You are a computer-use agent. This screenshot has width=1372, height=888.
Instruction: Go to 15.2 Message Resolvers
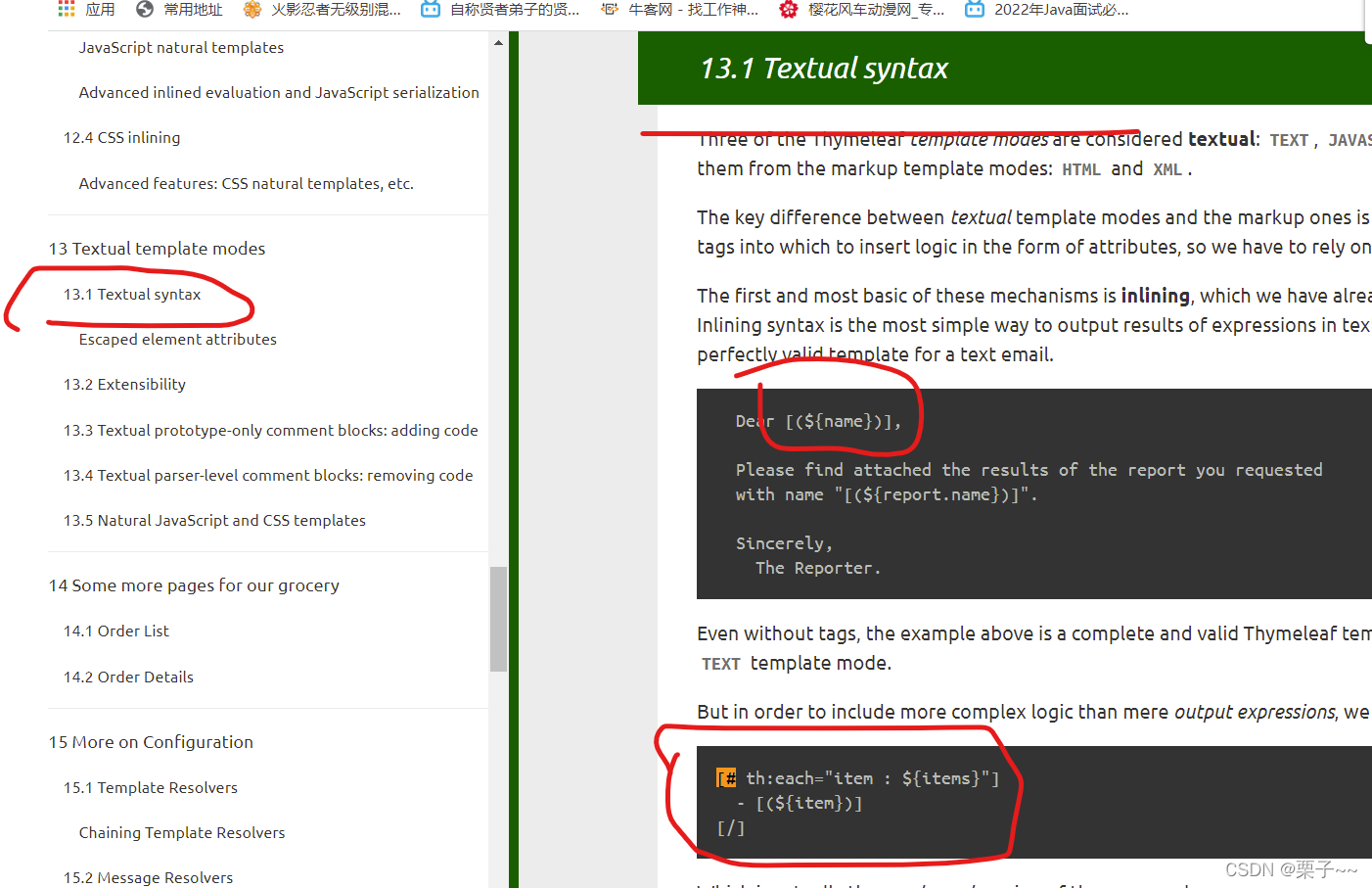point(148,877)
